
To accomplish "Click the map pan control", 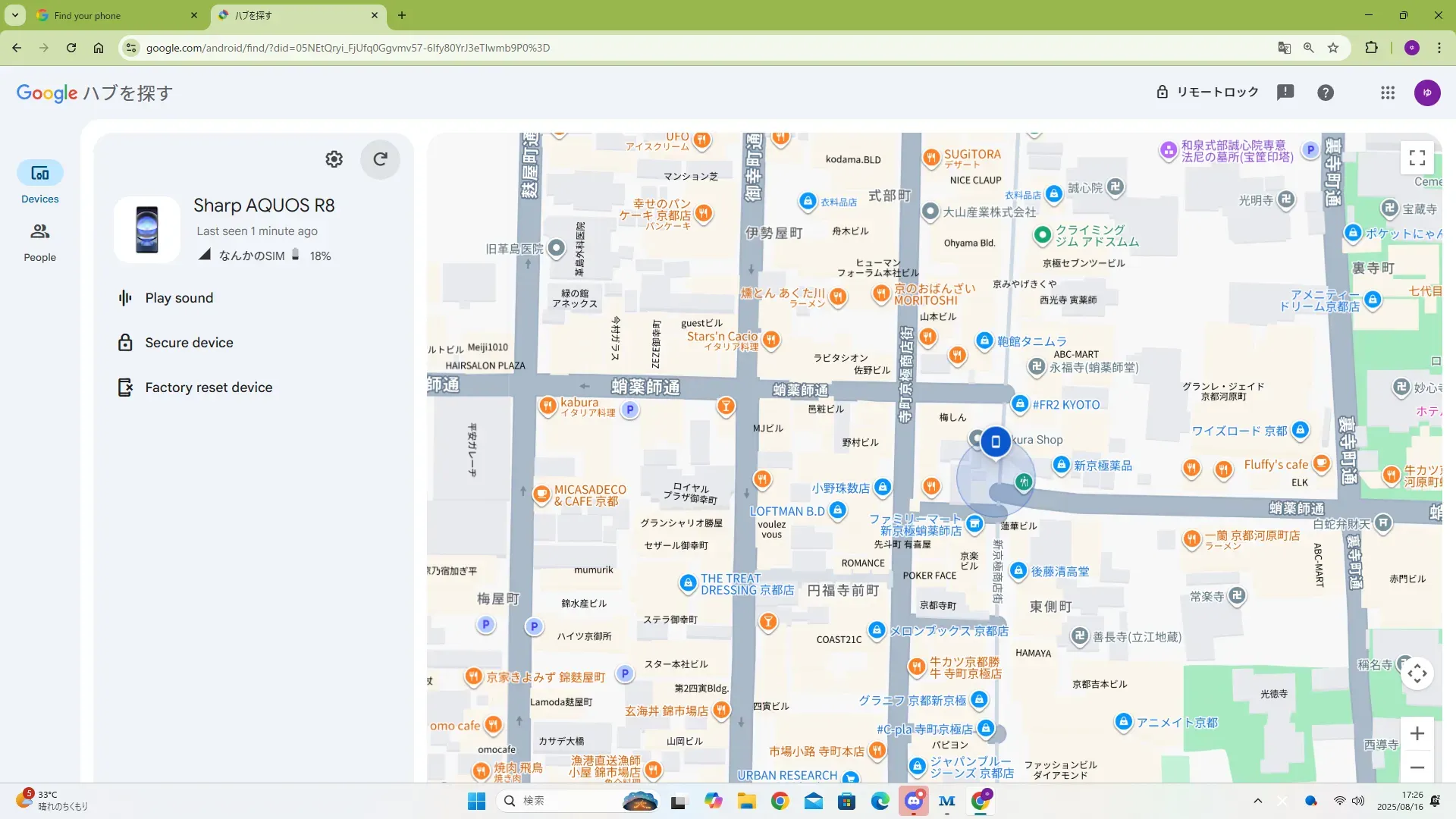I will [1417, 673].
